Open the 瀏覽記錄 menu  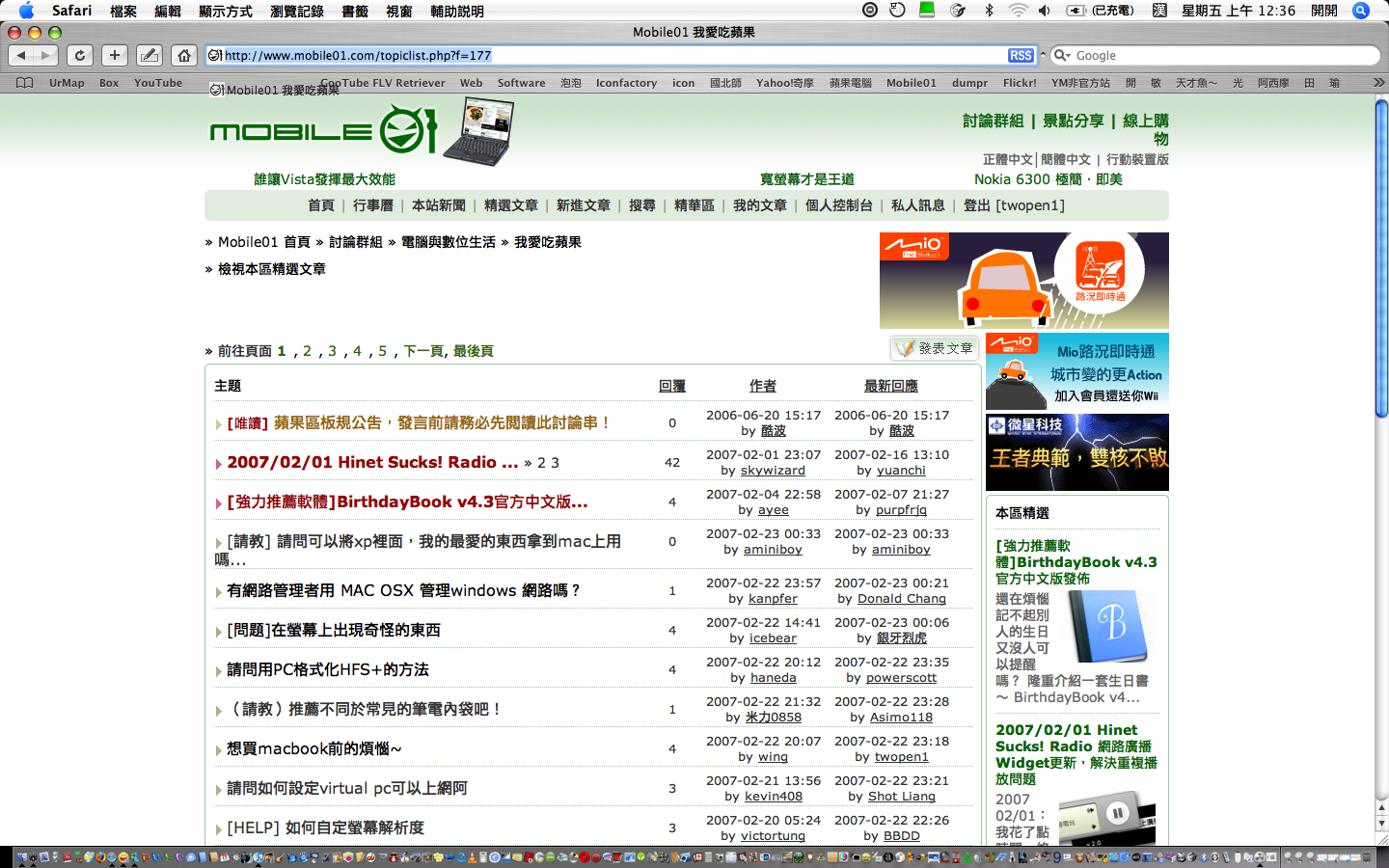click(x=297, y=11)
